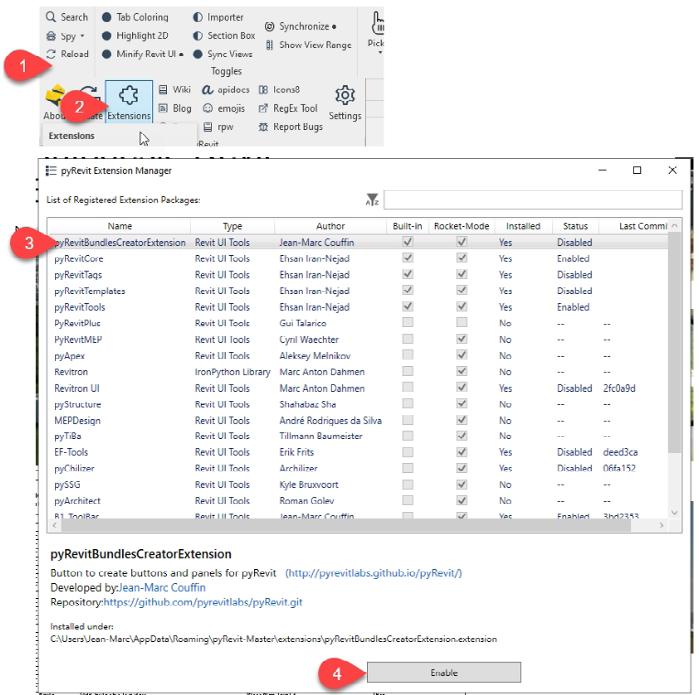Open Icons8 site
The height and width of the screenshot is (695, 699).
279,90
